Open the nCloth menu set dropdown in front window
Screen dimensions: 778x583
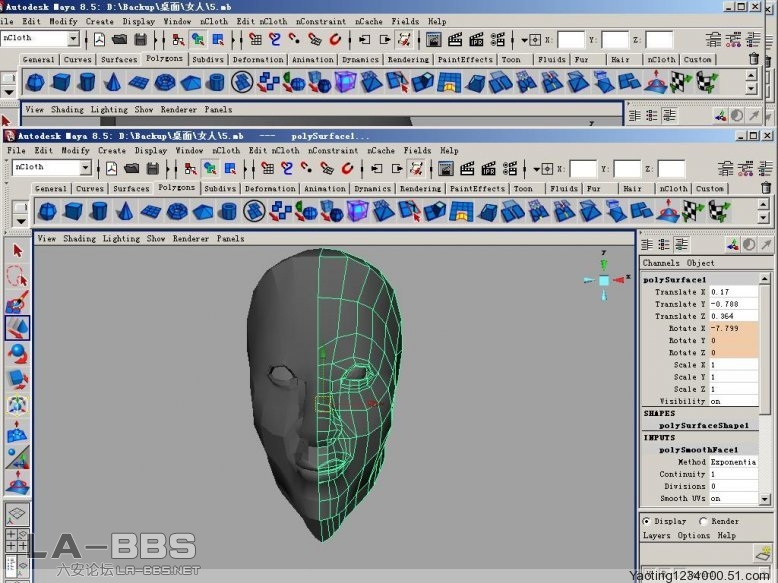[85, 168]
